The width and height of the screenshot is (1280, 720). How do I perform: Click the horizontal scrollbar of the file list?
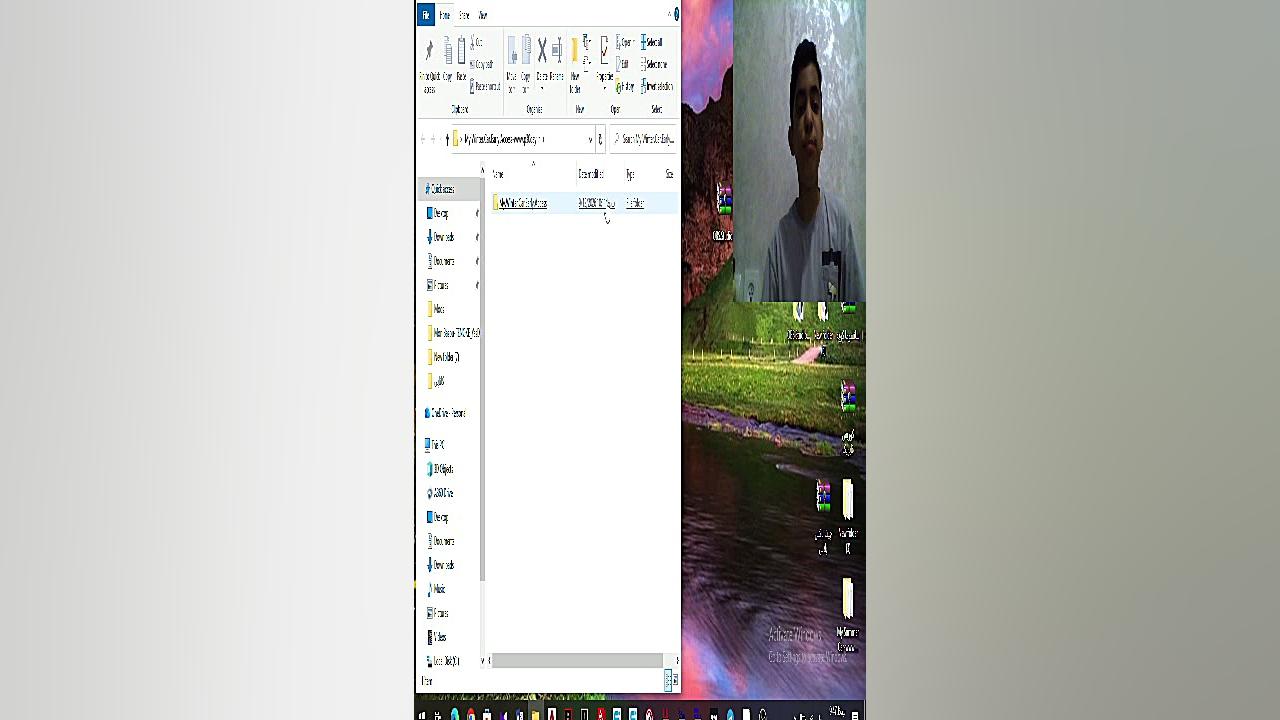point(577,660)
